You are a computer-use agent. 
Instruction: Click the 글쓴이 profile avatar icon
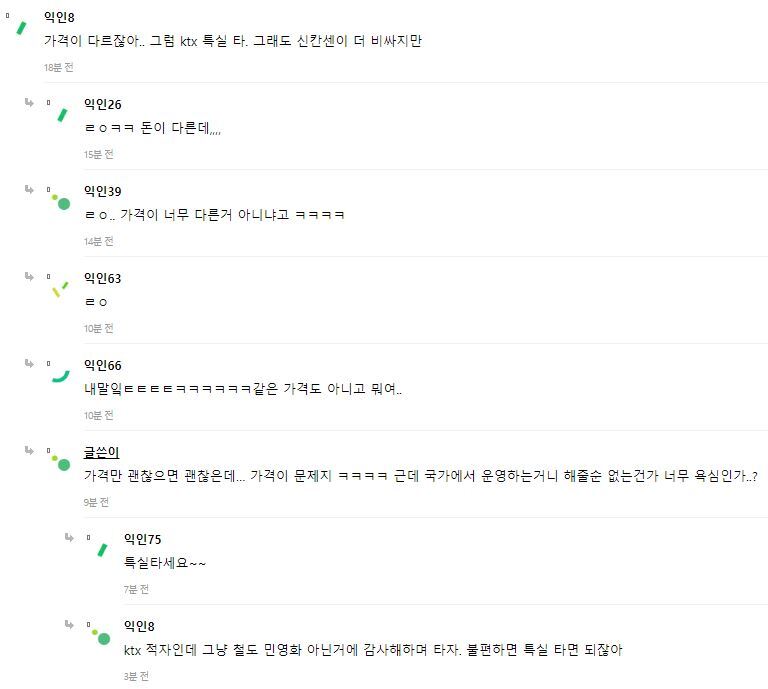tap(61, 461)
